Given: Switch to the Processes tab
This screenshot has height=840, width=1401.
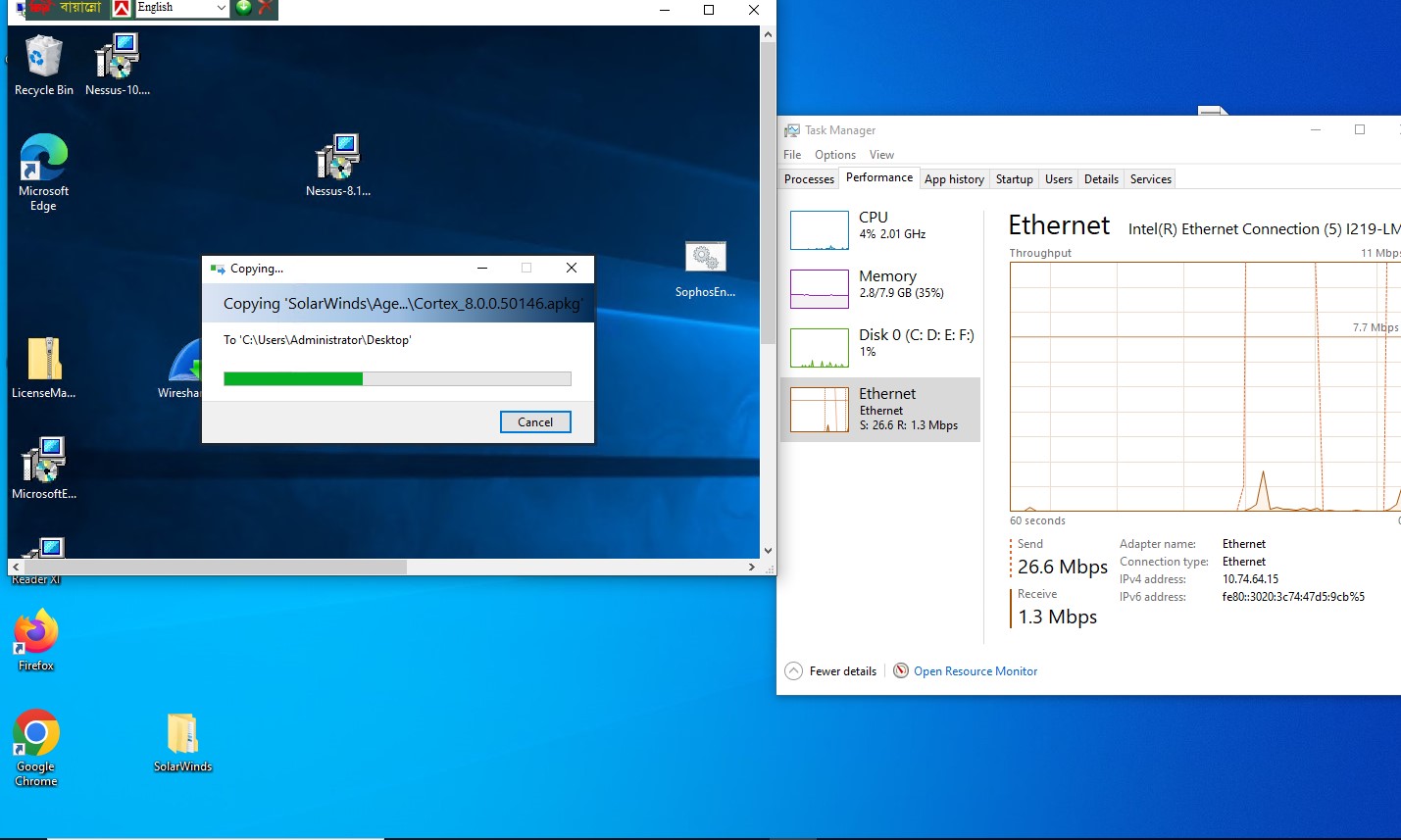Looking at the screenshot, I should pos(809,179).
